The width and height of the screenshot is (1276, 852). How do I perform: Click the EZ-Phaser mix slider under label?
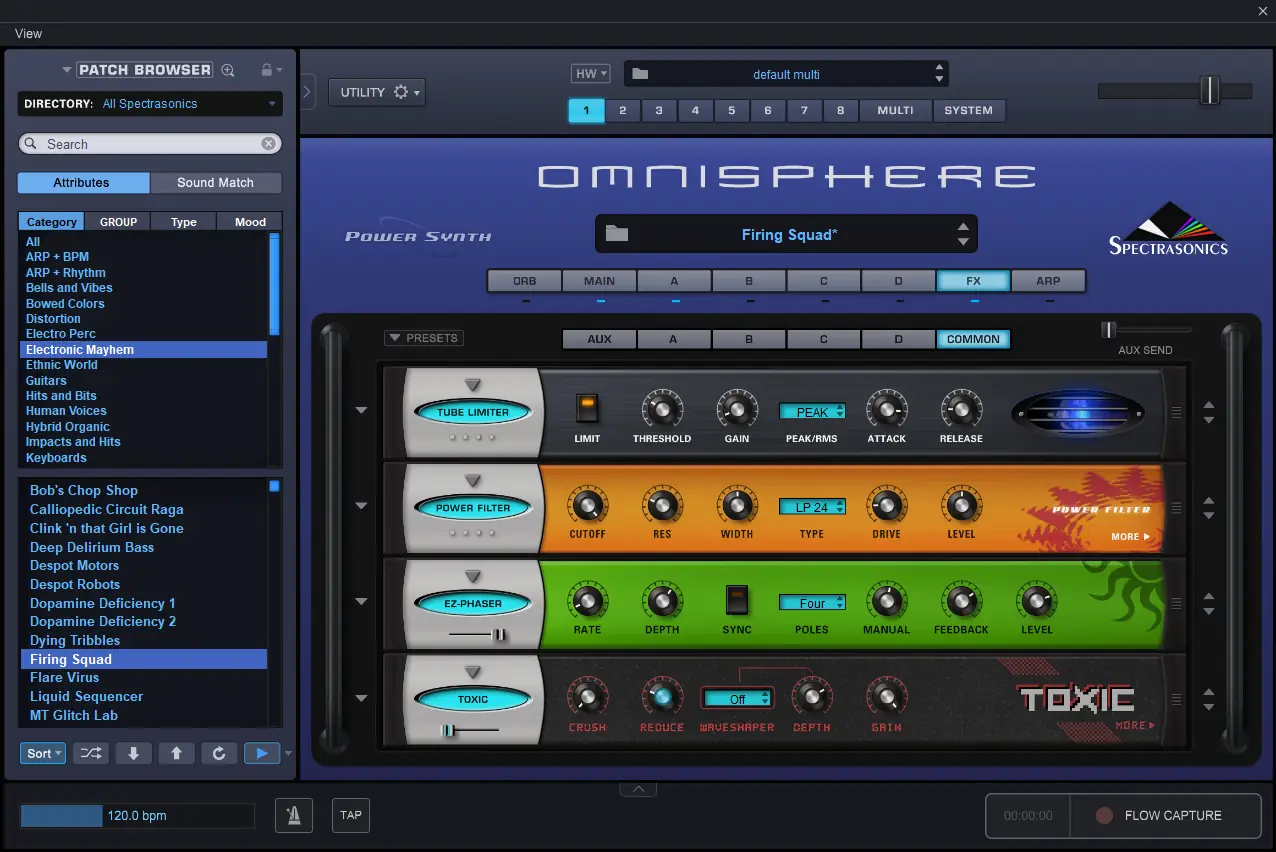(x=478, y=634)
